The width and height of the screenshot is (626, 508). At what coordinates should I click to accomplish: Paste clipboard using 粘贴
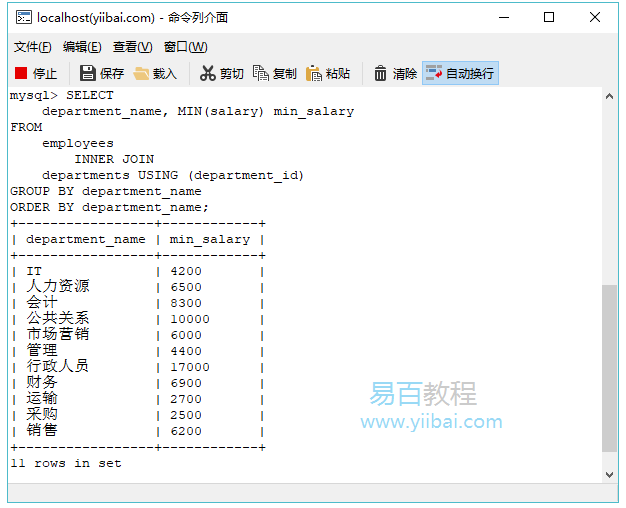click(x=328, y=73)
